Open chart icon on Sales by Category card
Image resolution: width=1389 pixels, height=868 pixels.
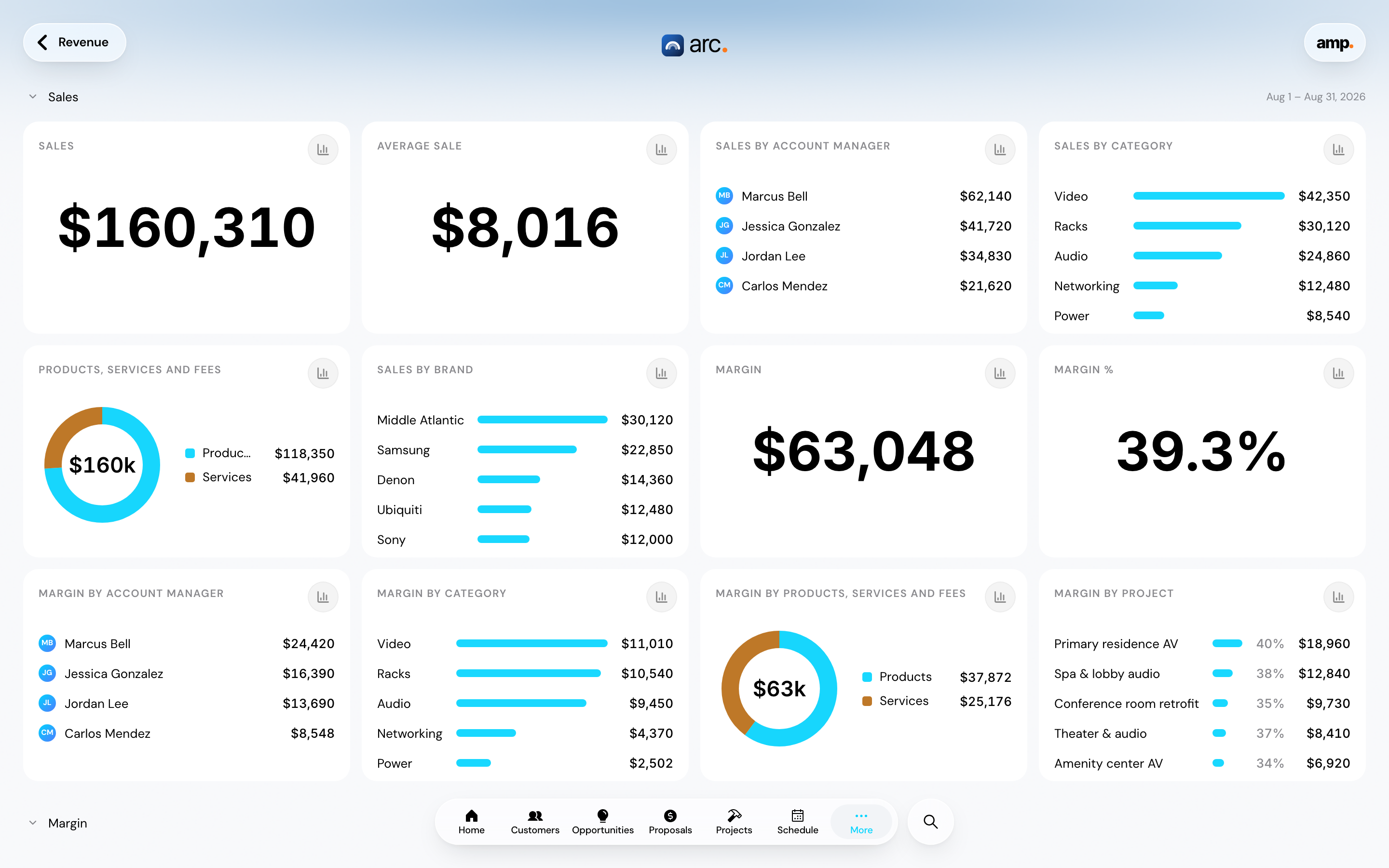tap(1338, 149)
